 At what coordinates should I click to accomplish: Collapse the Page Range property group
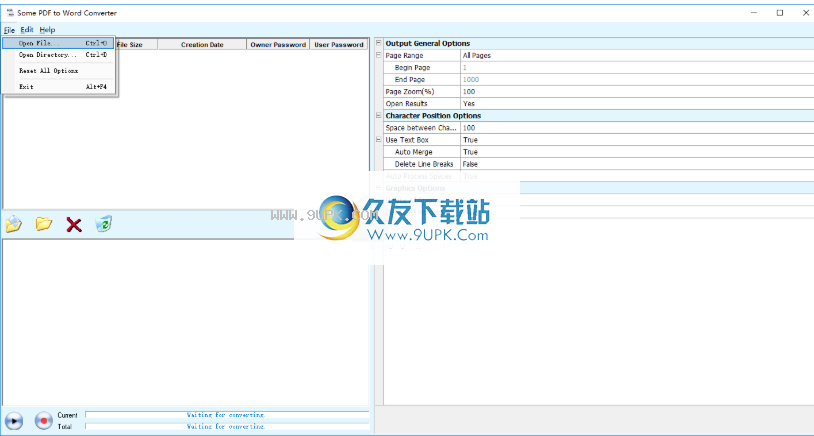[x=378, y=55]
